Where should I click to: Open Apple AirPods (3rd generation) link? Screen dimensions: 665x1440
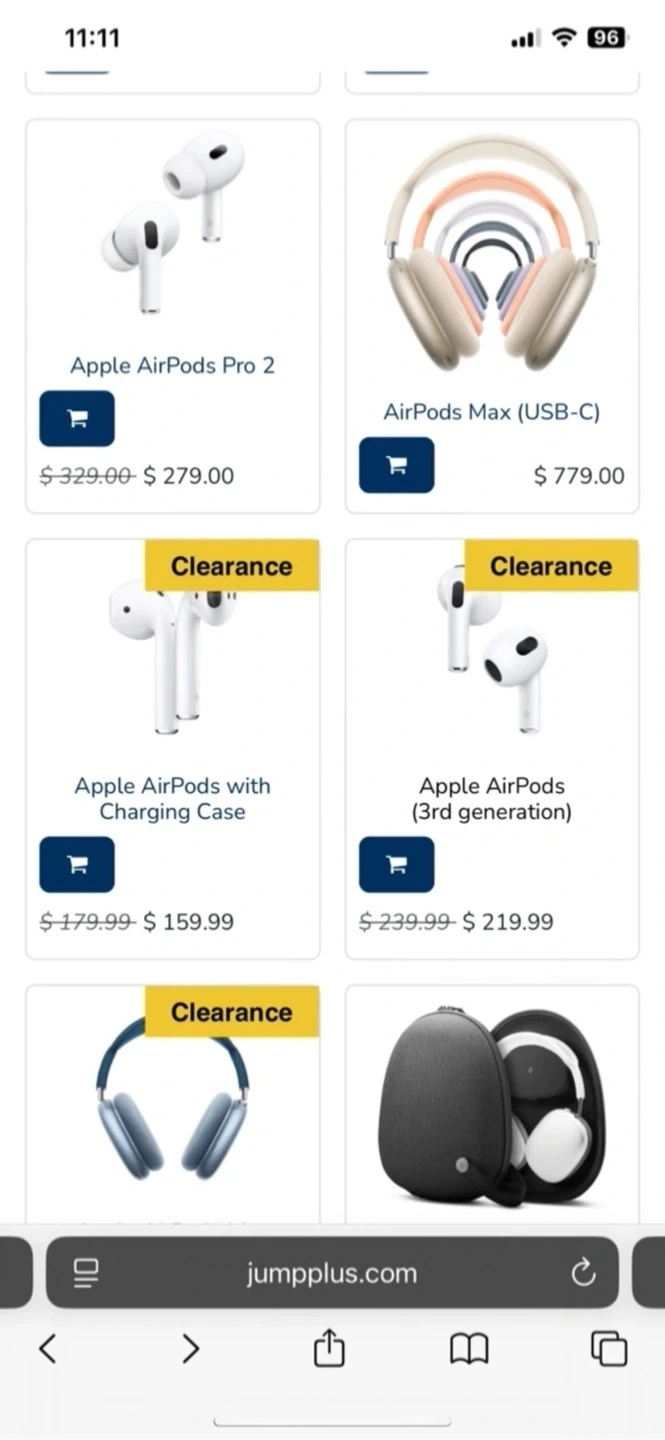click(x=491, y=799)
